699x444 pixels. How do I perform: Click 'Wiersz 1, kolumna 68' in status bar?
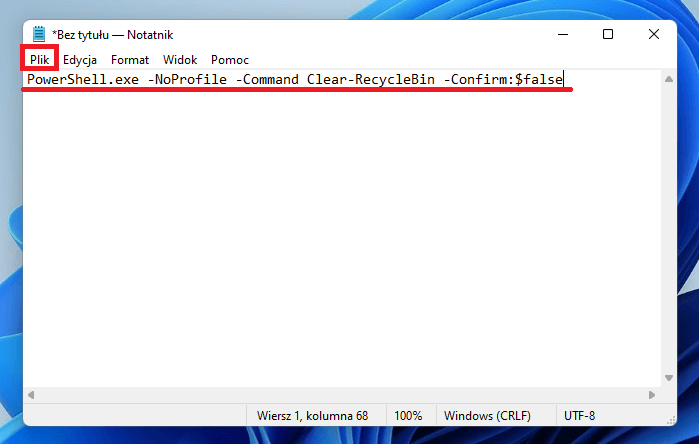tap(312, 416)
